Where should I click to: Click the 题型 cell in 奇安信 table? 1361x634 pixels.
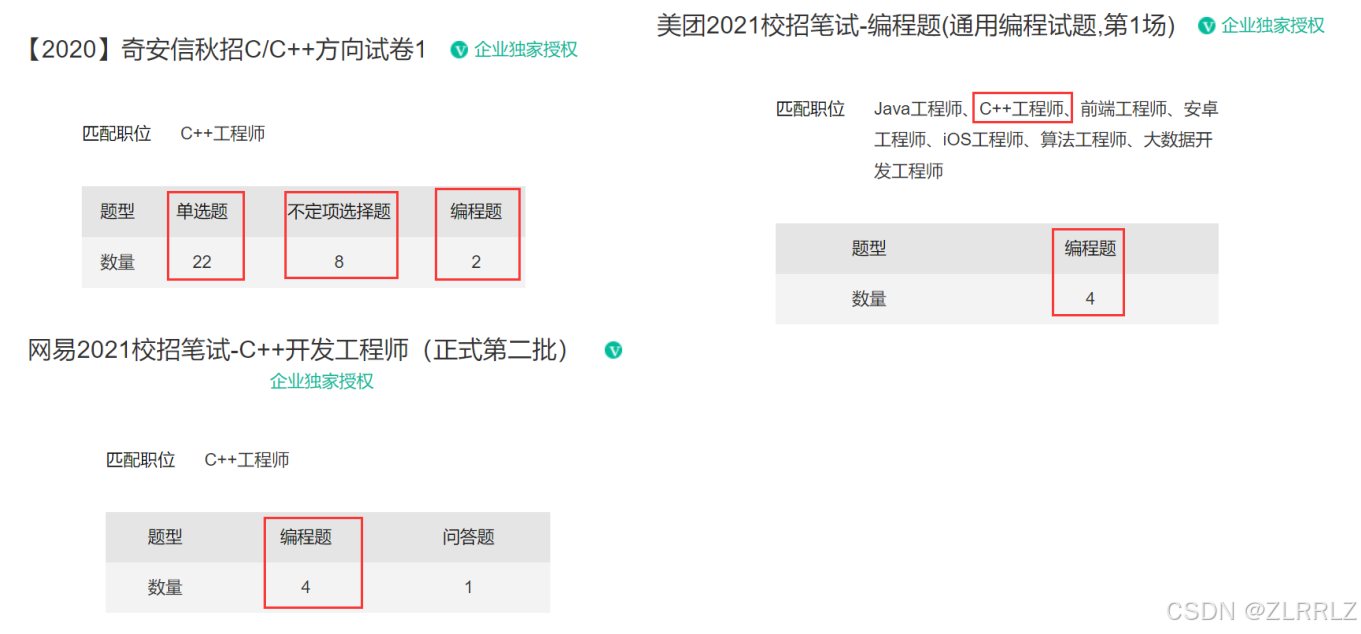tap(117, 211)
